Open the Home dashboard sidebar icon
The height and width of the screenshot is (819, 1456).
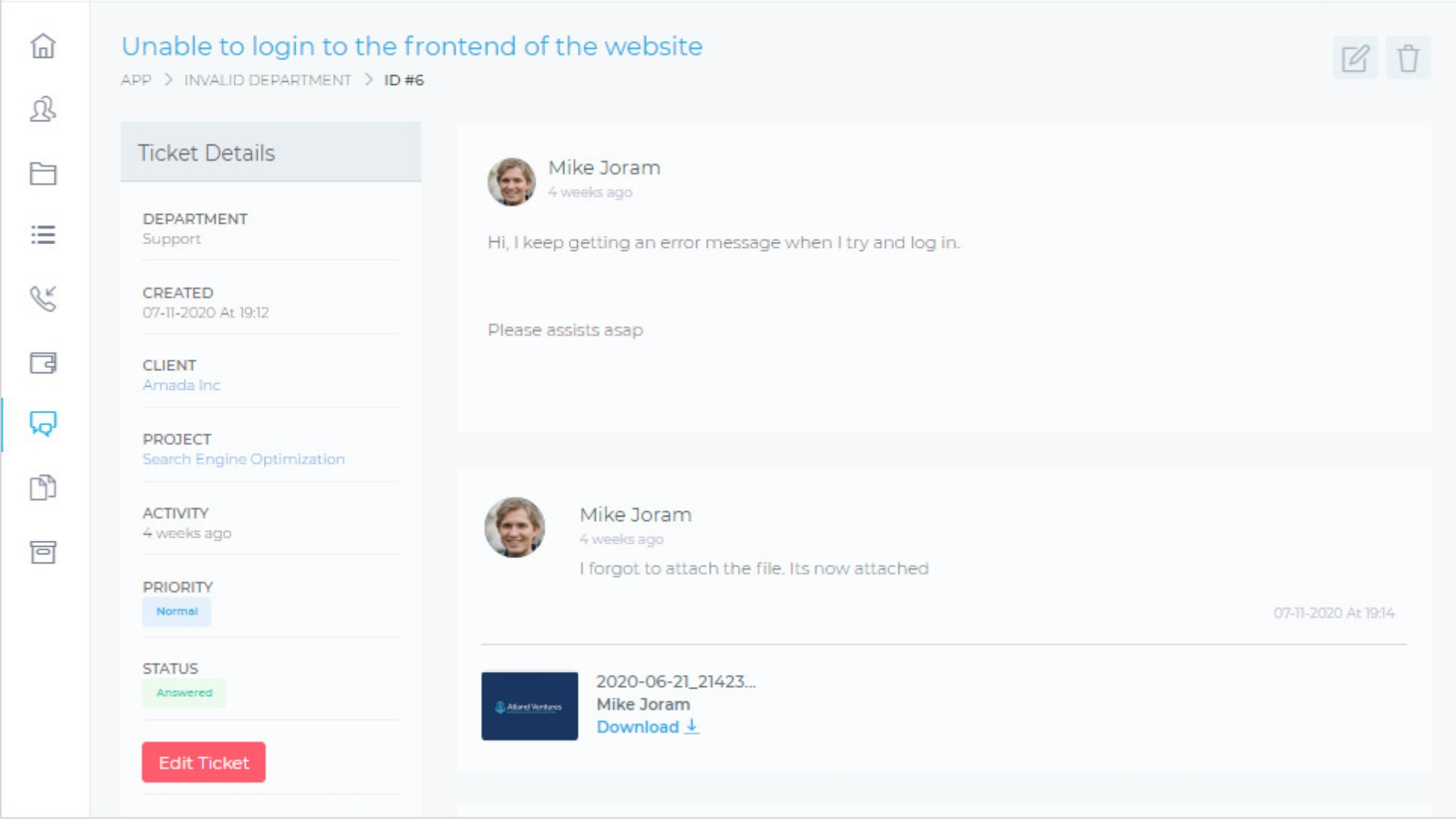pyautogui.click(x=43, y=46)
